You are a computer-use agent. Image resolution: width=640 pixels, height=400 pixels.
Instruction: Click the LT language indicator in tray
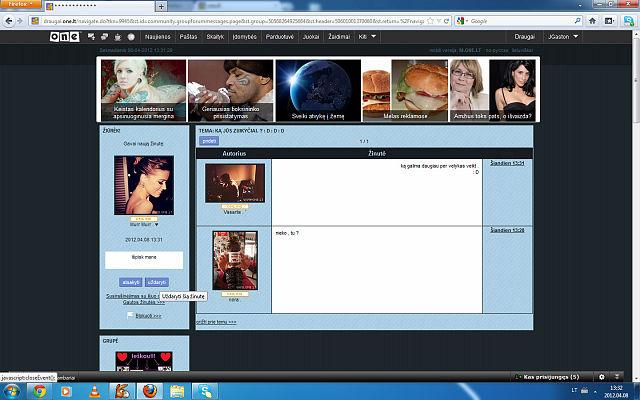pos(575,391)
